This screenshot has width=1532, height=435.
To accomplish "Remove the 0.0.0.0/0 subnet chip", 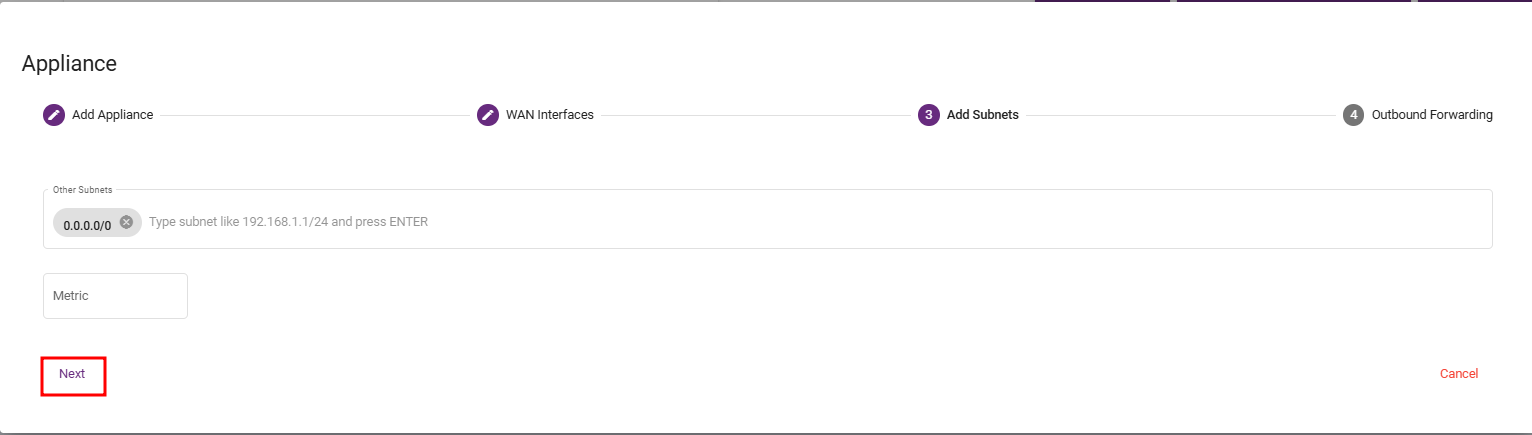I will coord(126,222).
